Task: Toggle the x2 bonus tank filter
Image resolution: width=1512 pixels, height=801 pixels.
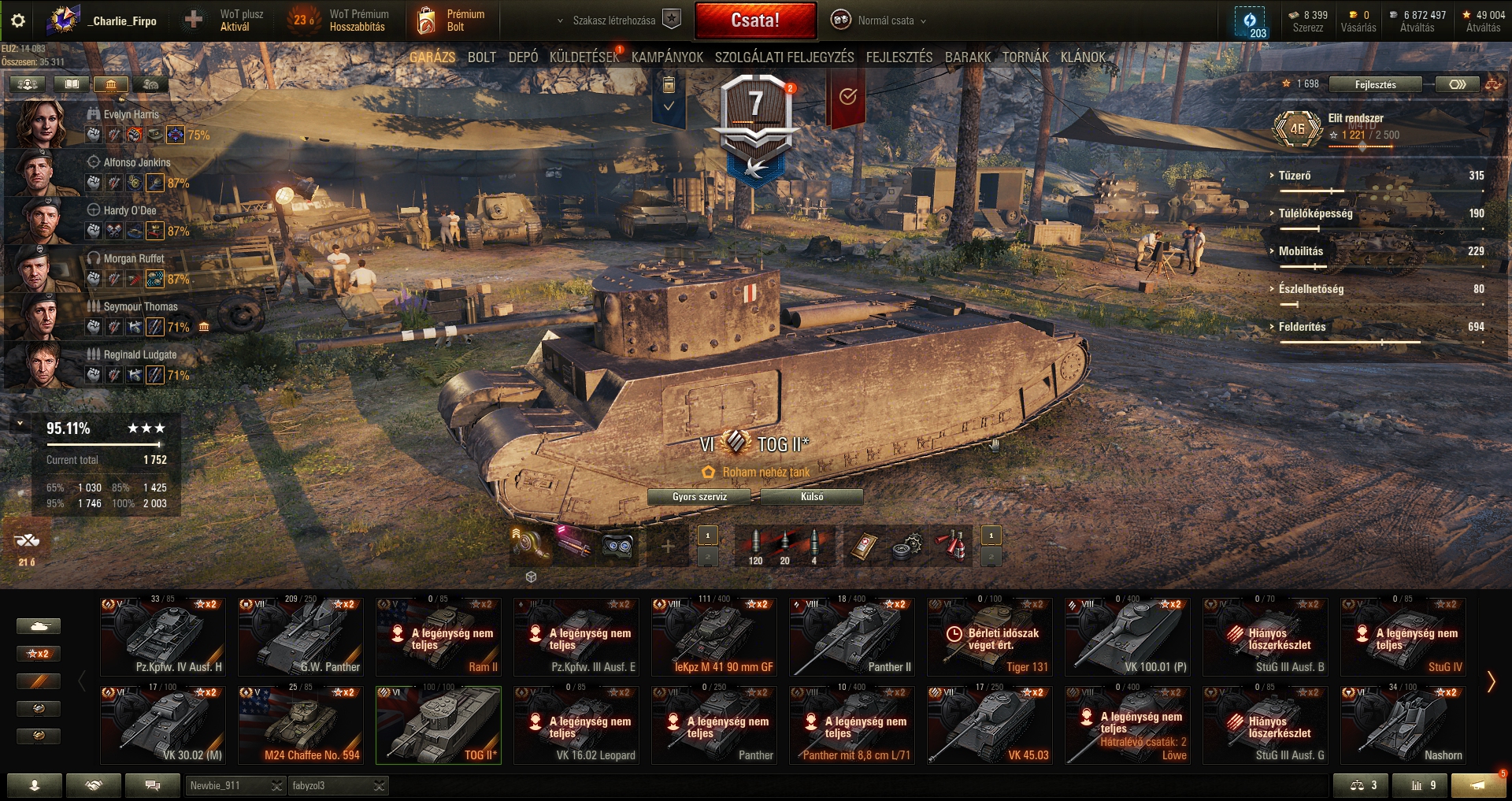Action: coord(39,654)
